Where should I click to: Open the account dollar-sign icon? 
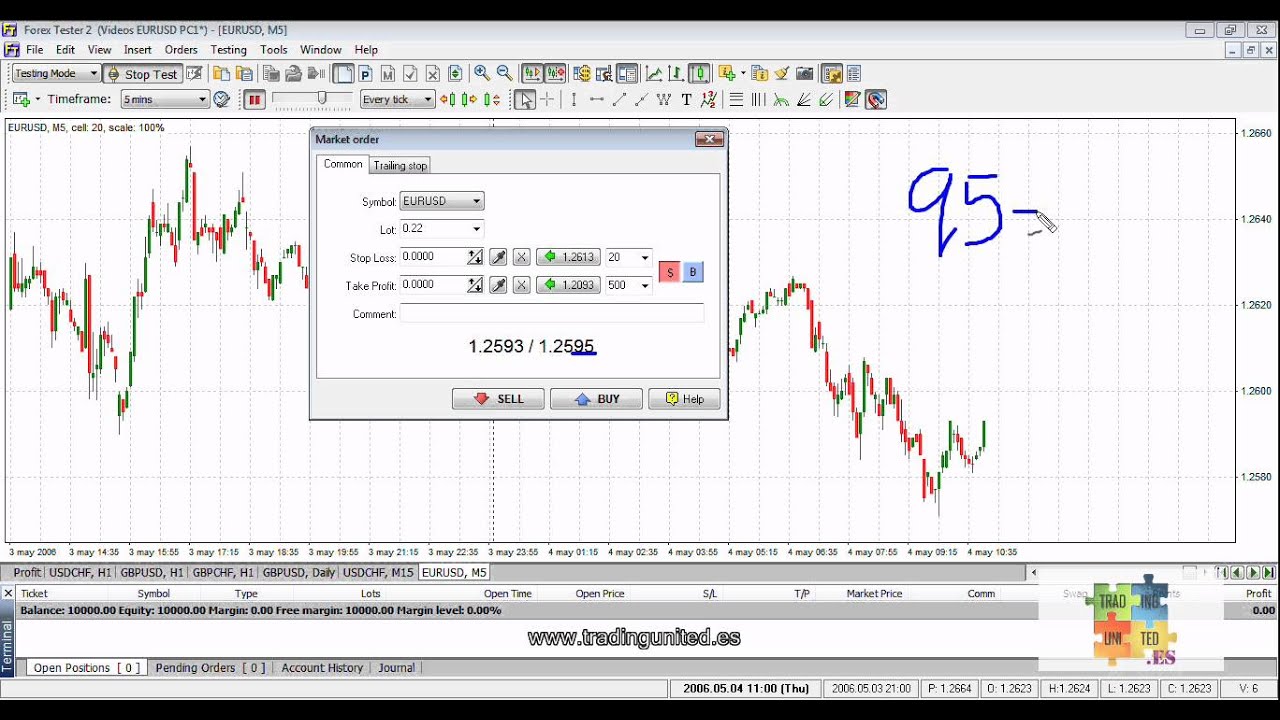coord(581,73)
